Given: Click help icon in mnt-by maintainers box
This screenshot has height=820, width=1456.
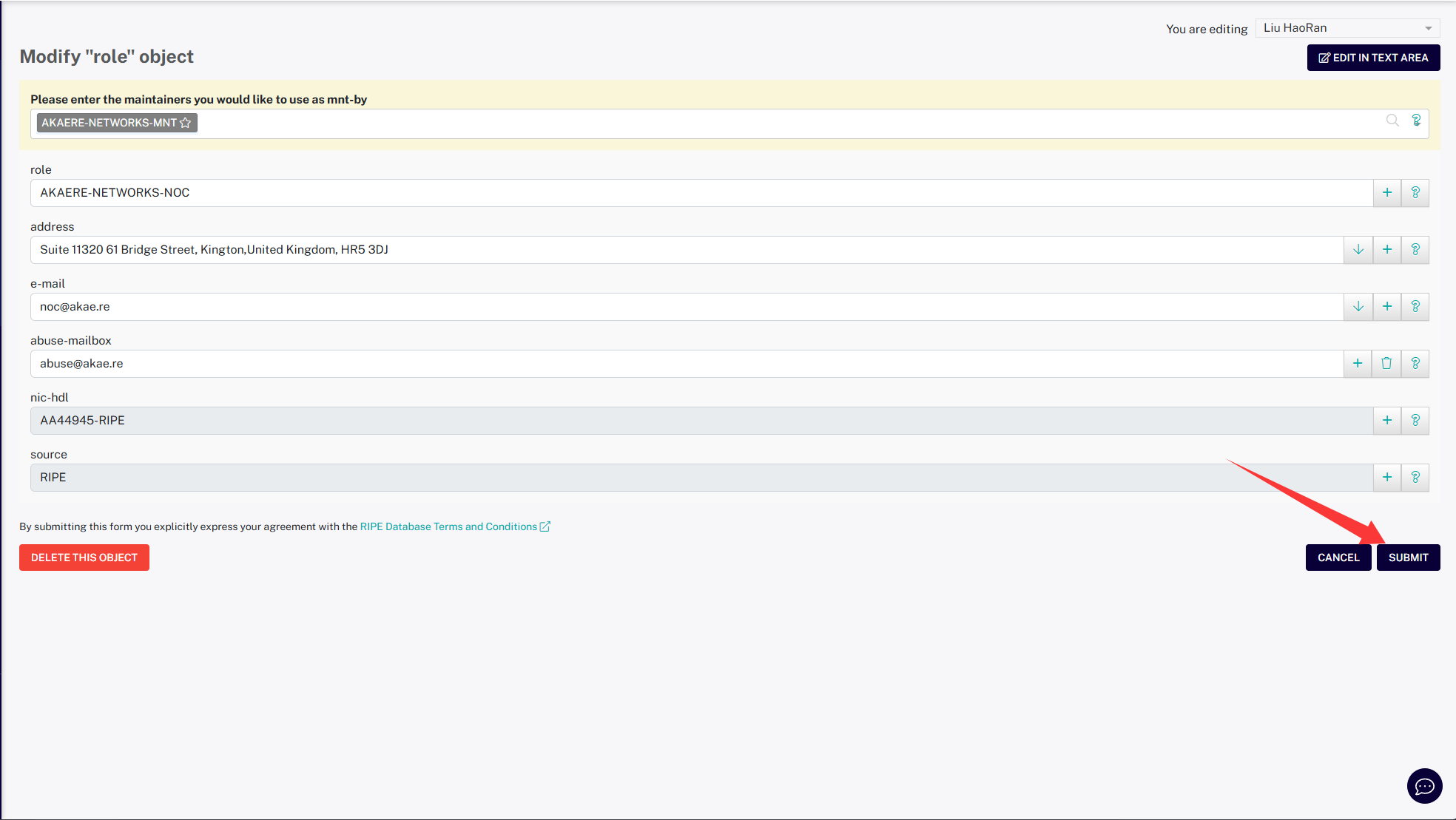Looking at the screenshot, I should tap(1416, 121).
